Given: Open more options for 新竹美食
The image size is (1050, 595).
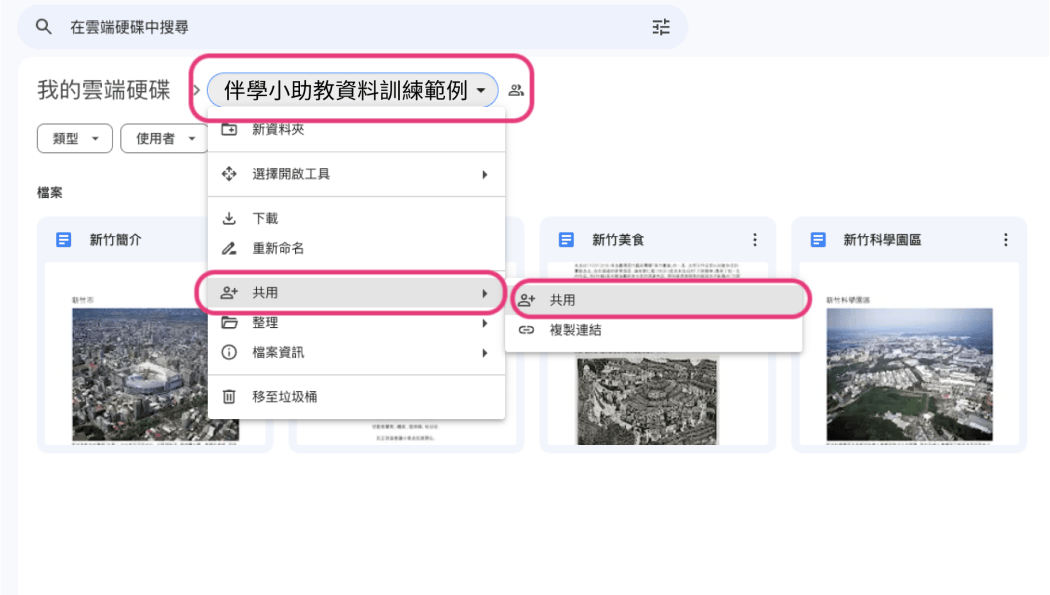Looking at the screenshot, I should [x=755, y=240].
